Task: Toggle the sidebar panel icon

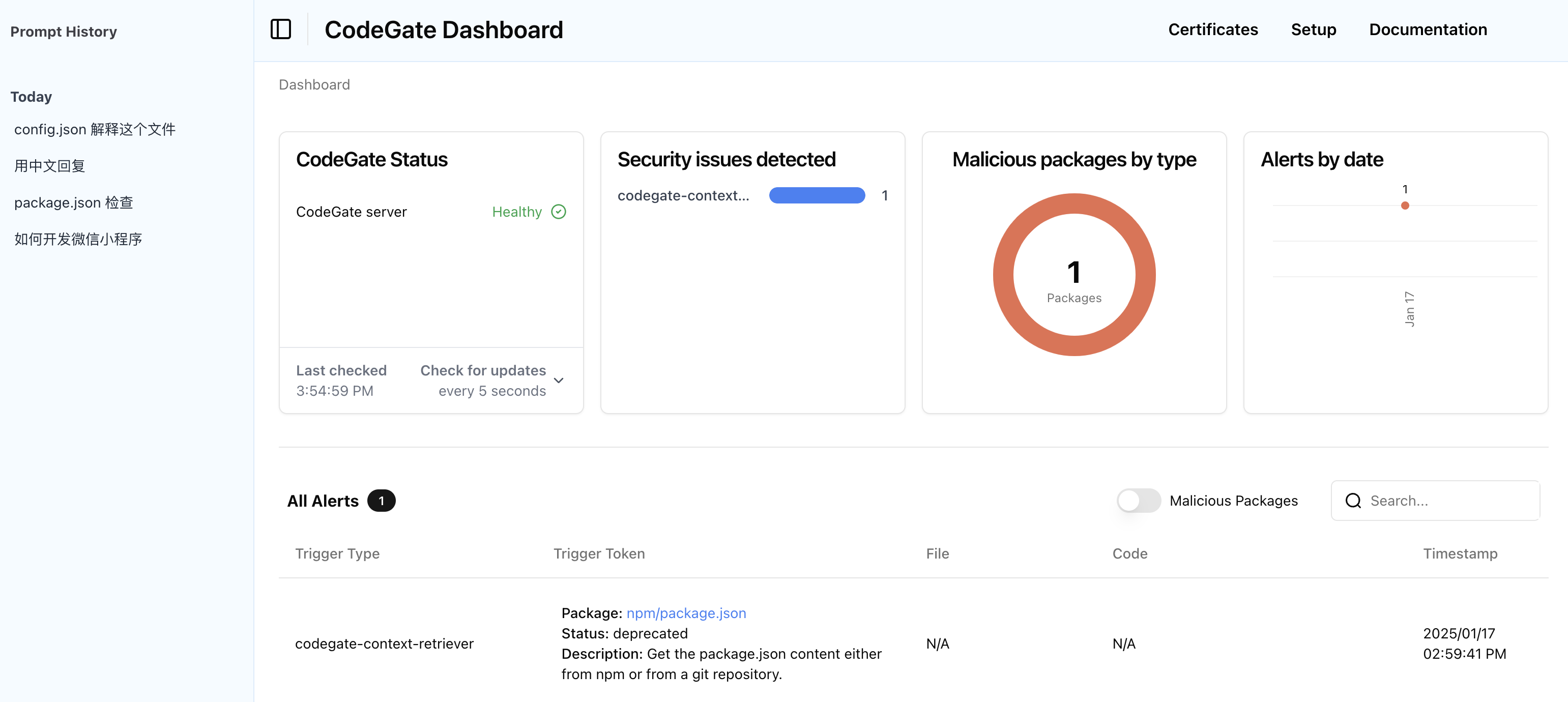Action: point(281,29)
